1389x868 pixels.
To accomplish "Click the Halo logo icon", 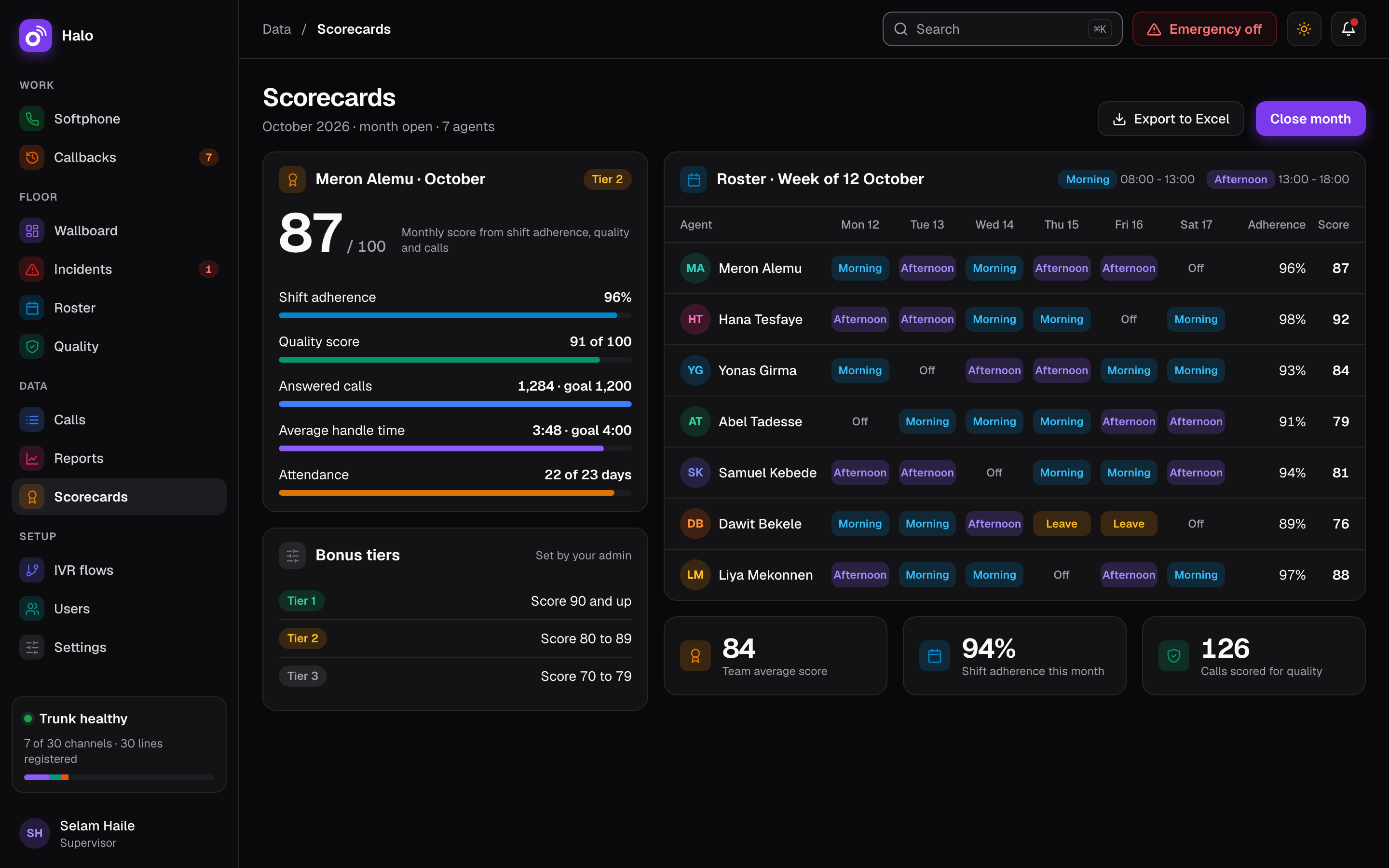I will pyautogui.click(x=36, y=36).
